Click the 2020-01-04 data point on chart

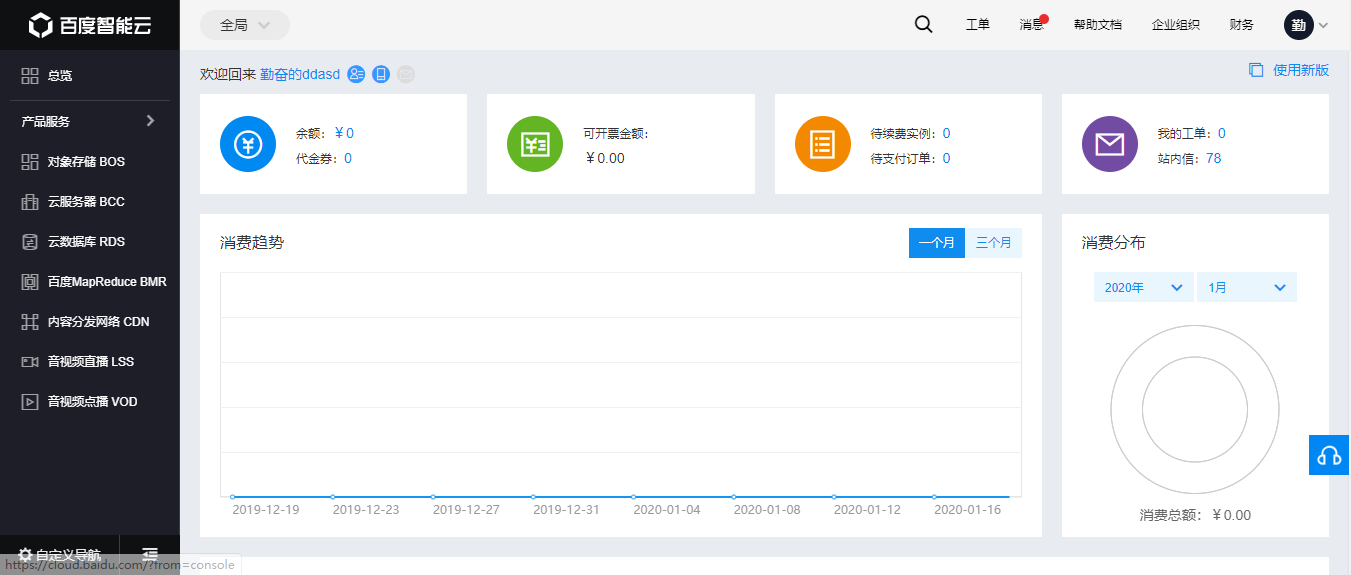(634, 496)
